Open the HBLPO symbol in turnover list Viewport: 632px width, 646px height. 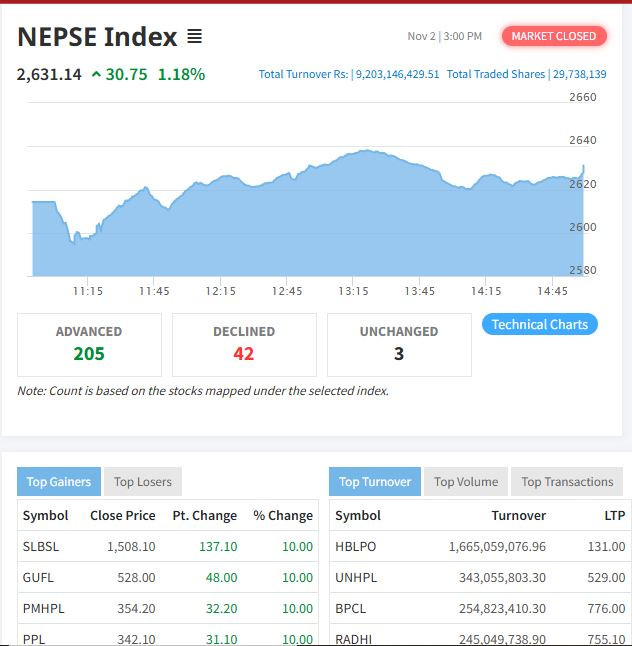click(x=354, y=547)
